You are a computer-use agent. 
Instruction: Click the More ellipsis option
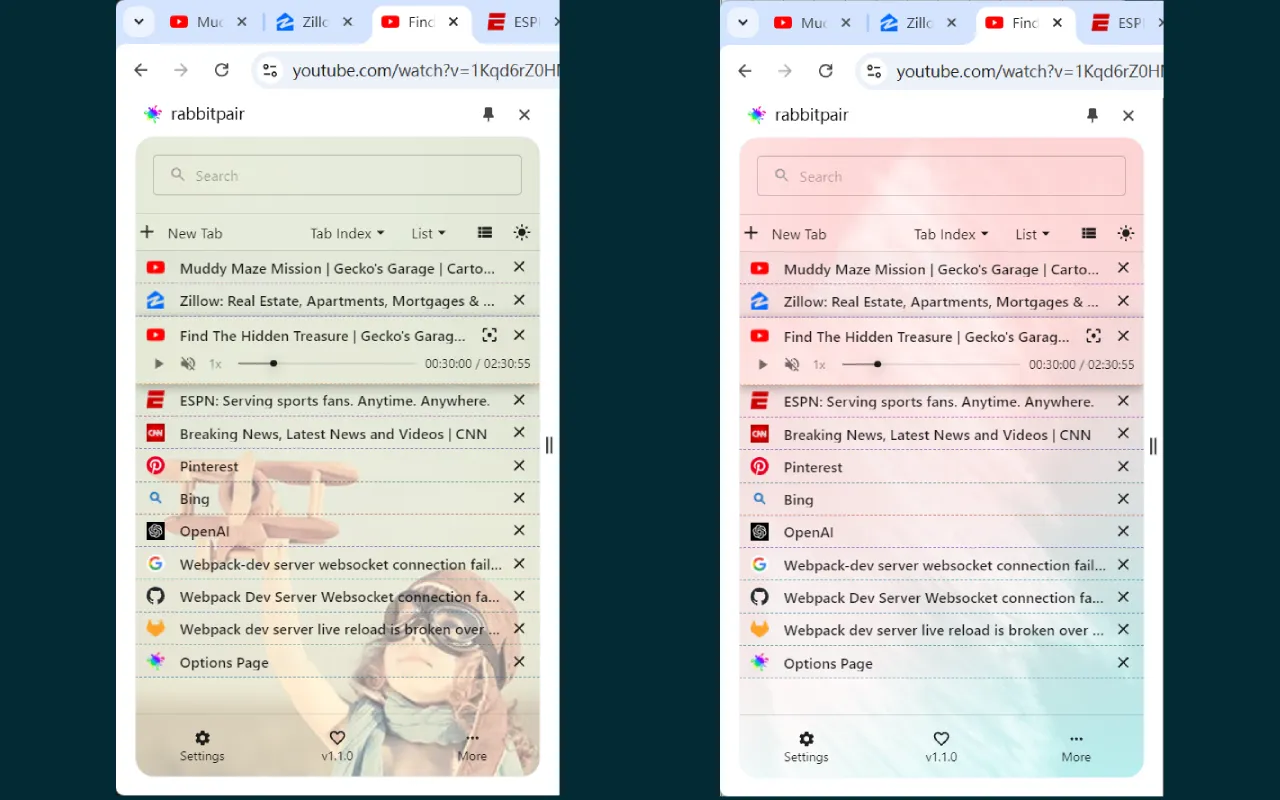click(471, 746)
